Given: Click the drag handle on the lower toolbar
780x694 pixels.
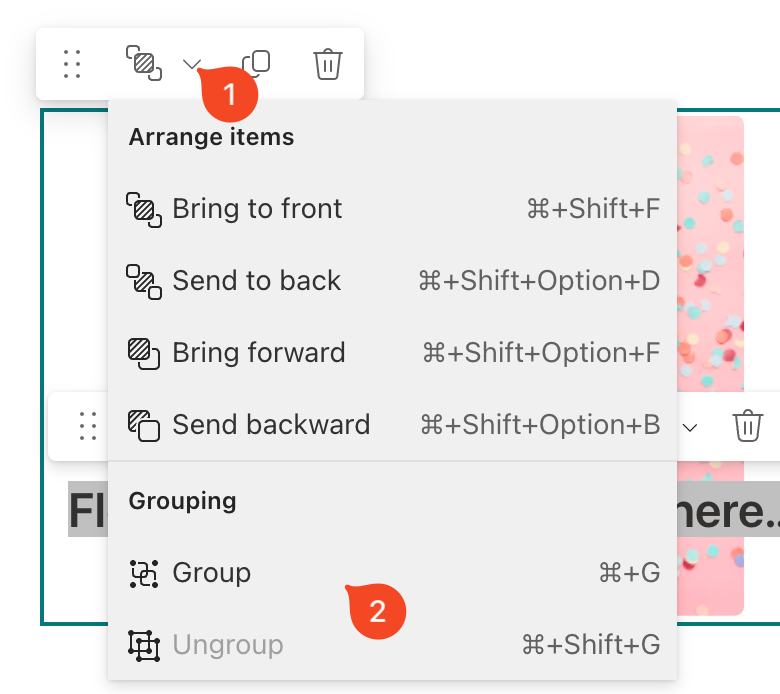Looking at the screenshot, I should click(88, 426).
